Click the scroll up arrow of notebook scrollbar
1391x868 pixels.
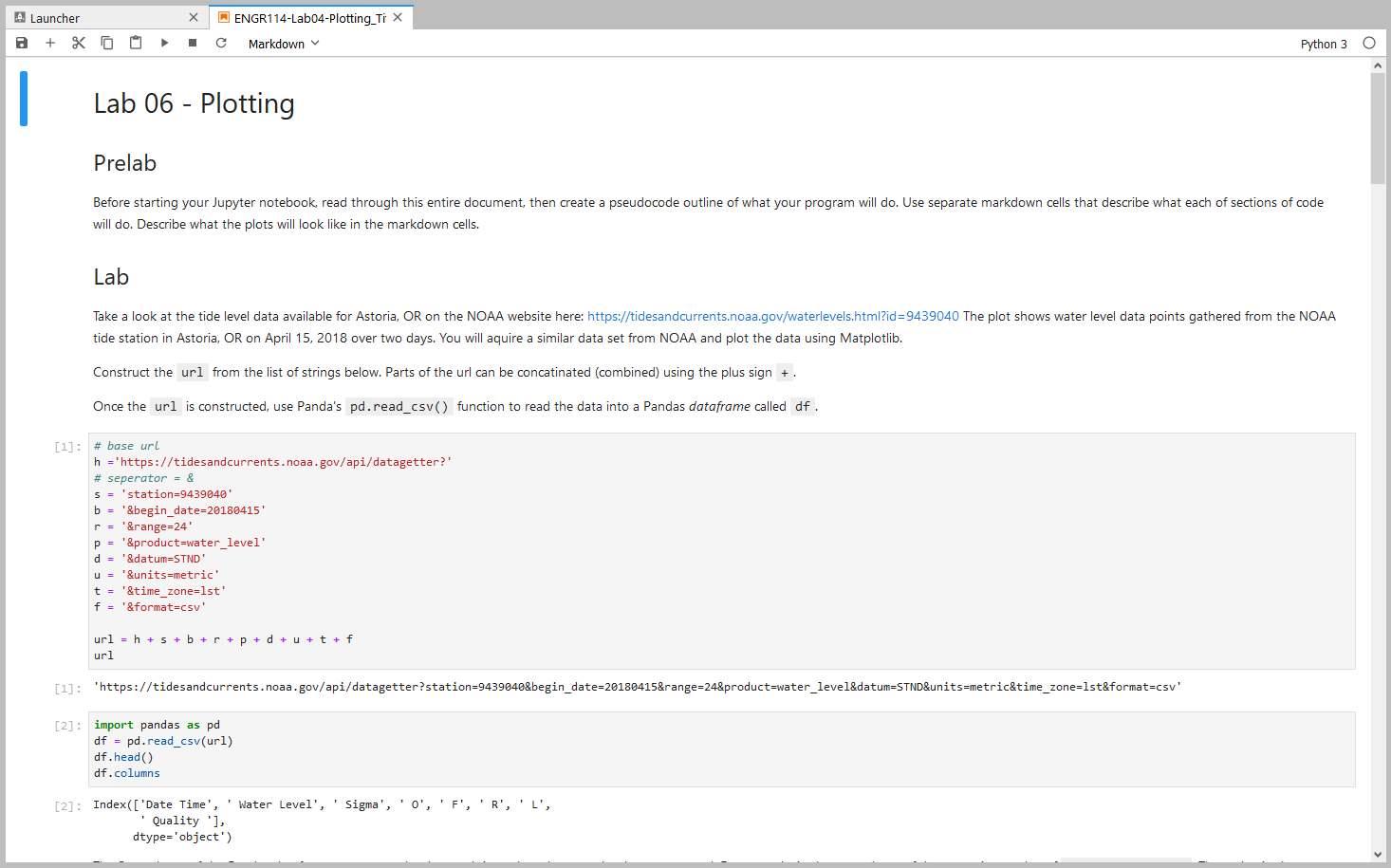coord(1378,65)
